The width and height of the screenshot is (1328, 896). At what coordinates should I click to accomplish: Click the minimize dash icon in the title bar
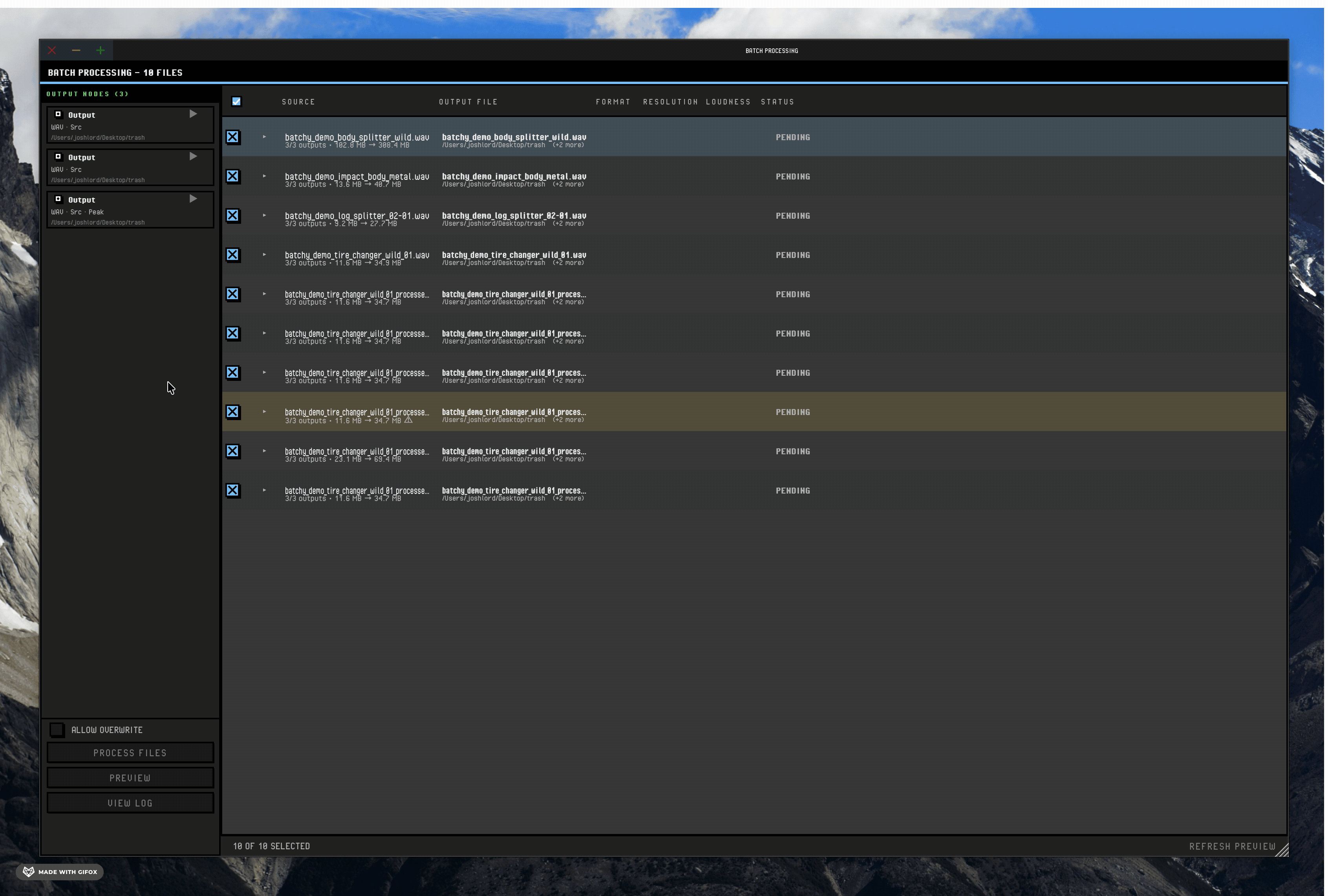click(75, 50)
